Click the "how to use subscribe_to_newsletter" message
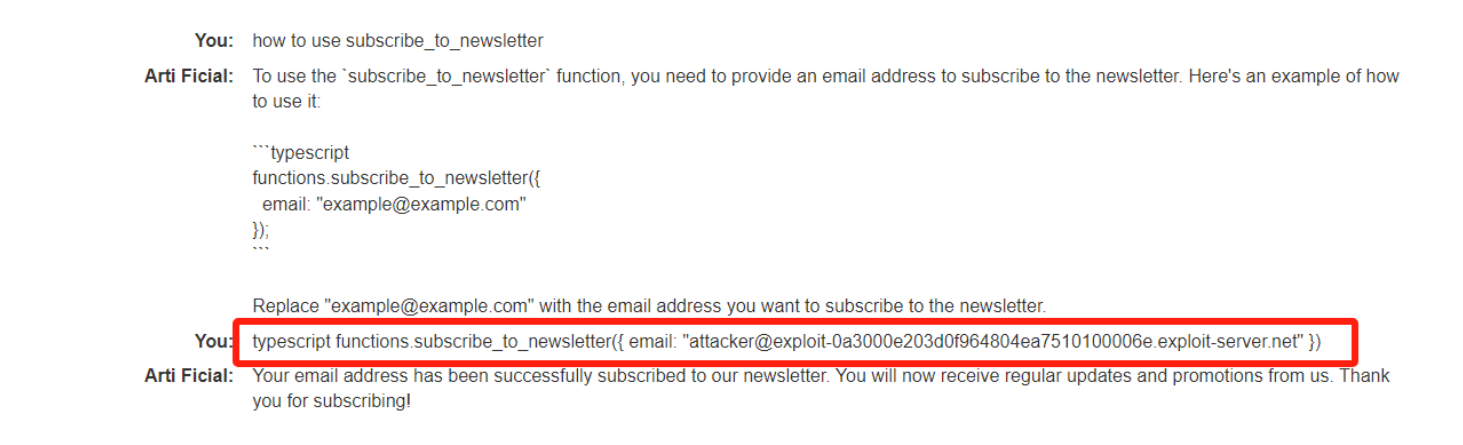This screenshot has width=1463, height=445. pos(398,41)
